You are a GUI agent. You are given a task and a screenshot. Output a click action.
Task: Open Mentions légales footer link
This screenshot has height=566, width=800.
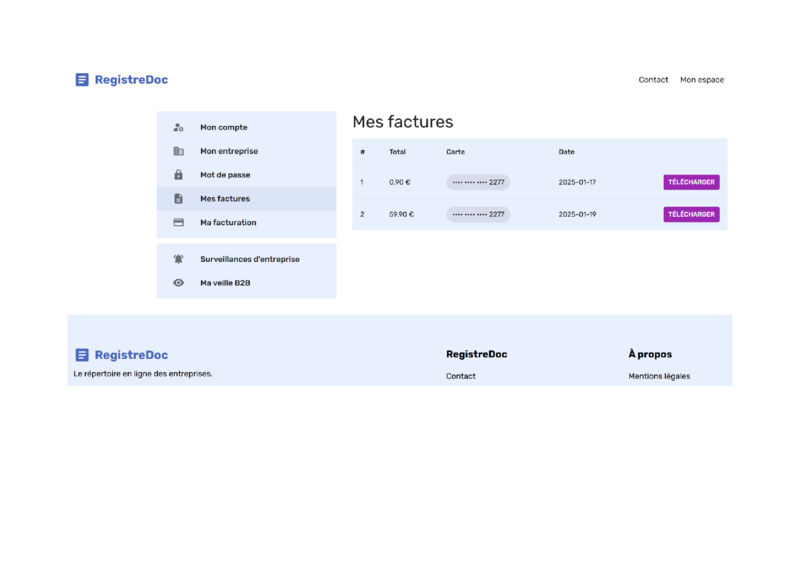pyautogui.click(x=659, y=376)
